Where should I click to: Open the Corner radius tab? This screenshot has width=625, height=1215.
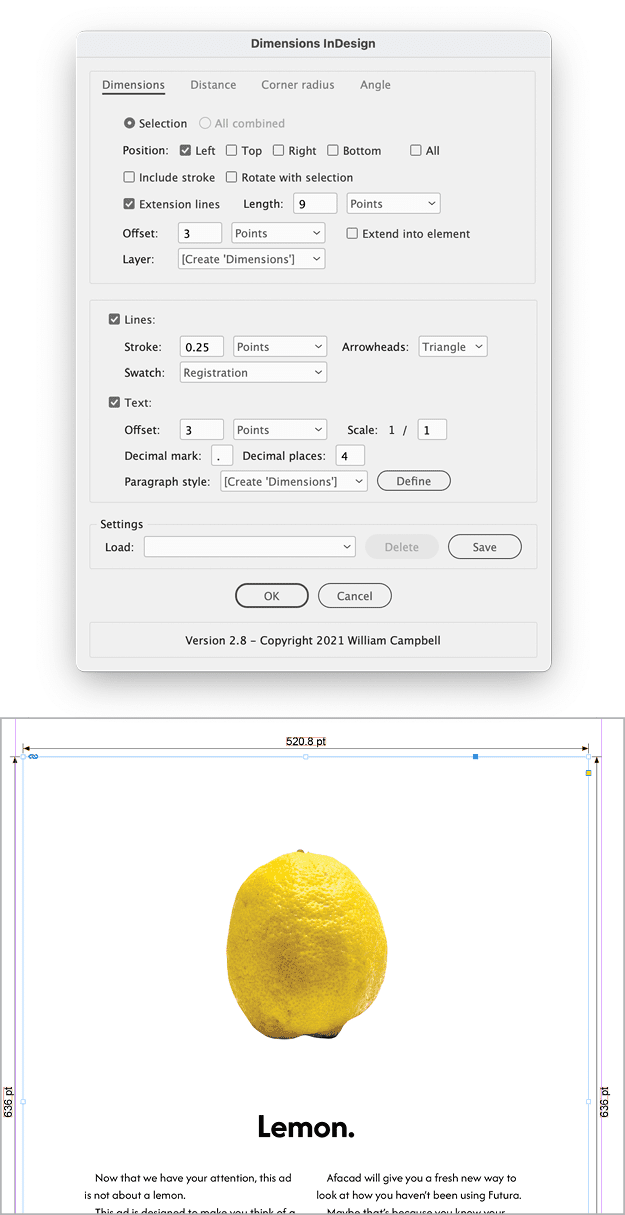click(298, 85)
